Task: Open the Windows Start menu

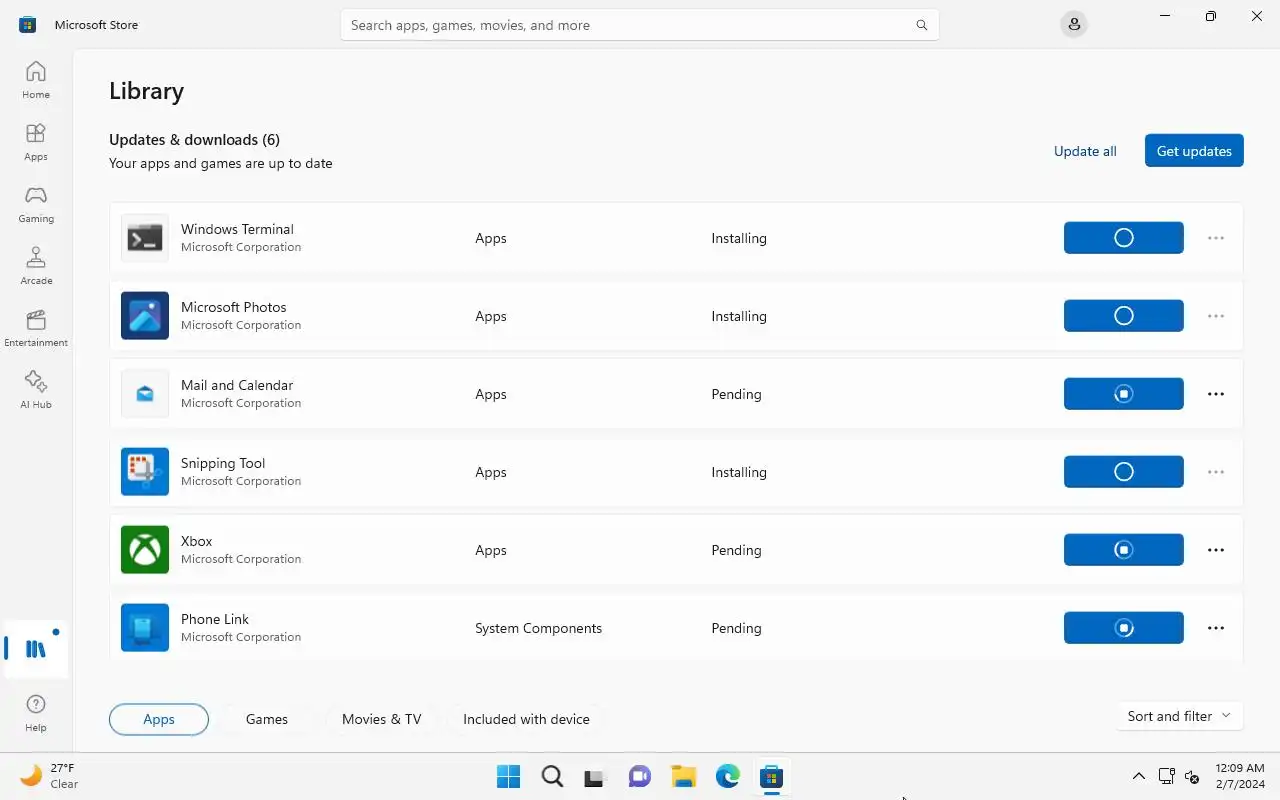Action: 508,776
